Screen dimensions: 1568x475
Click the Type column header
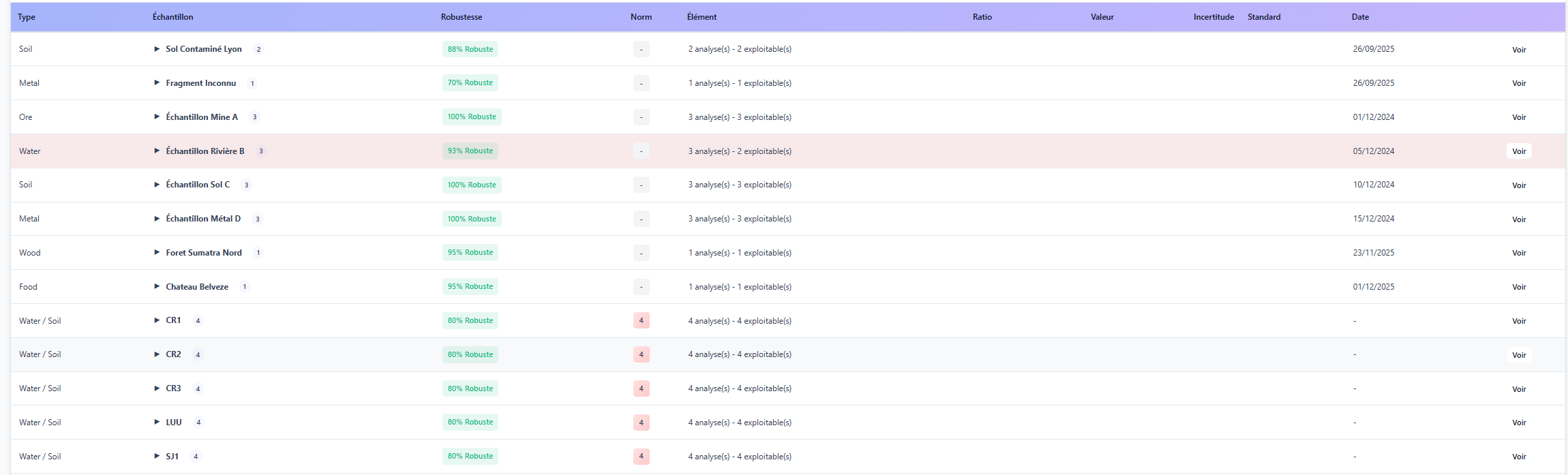(27, 17)
